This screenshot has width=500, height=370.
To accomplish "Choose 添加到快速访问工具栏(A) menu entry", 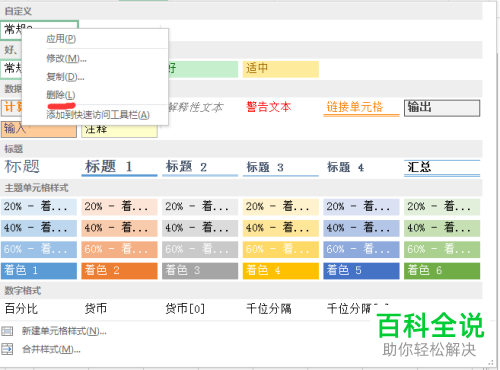I will tap(95, 115).
